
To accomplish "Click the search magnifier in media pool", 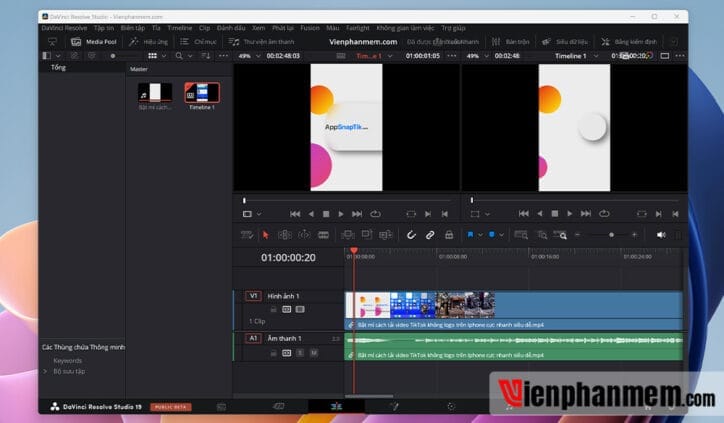I will (x=179, y=56).
